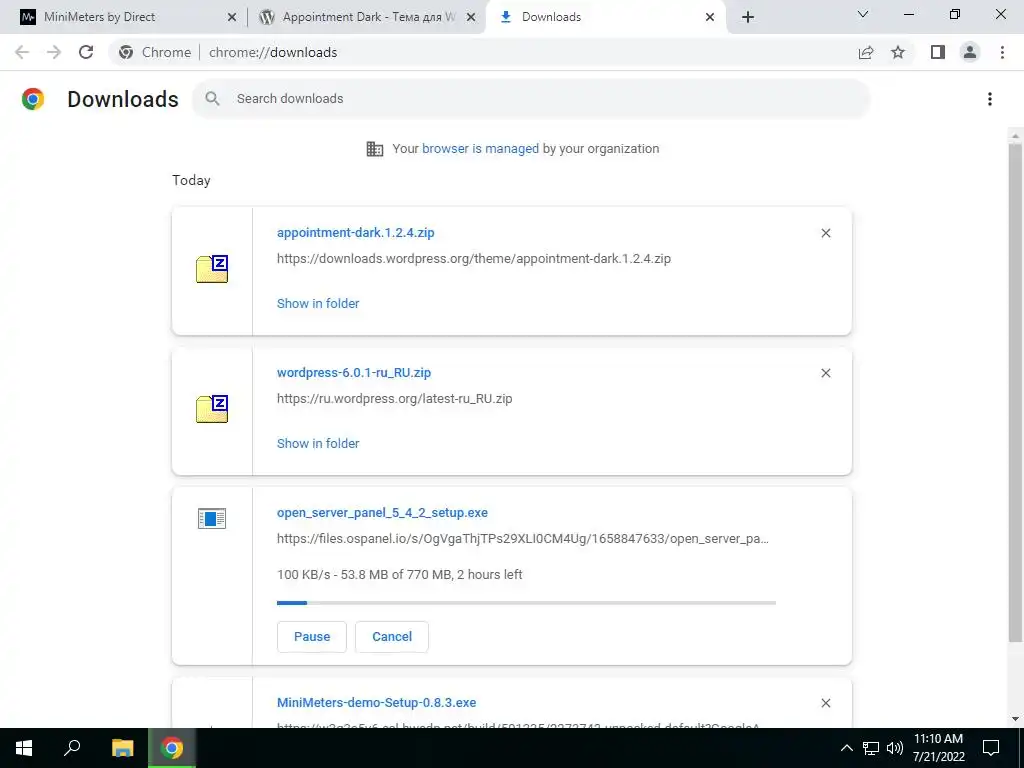1024x768 pixels.
Task: Click the latest-ru_RU.zip source URL
Action: 394,398
